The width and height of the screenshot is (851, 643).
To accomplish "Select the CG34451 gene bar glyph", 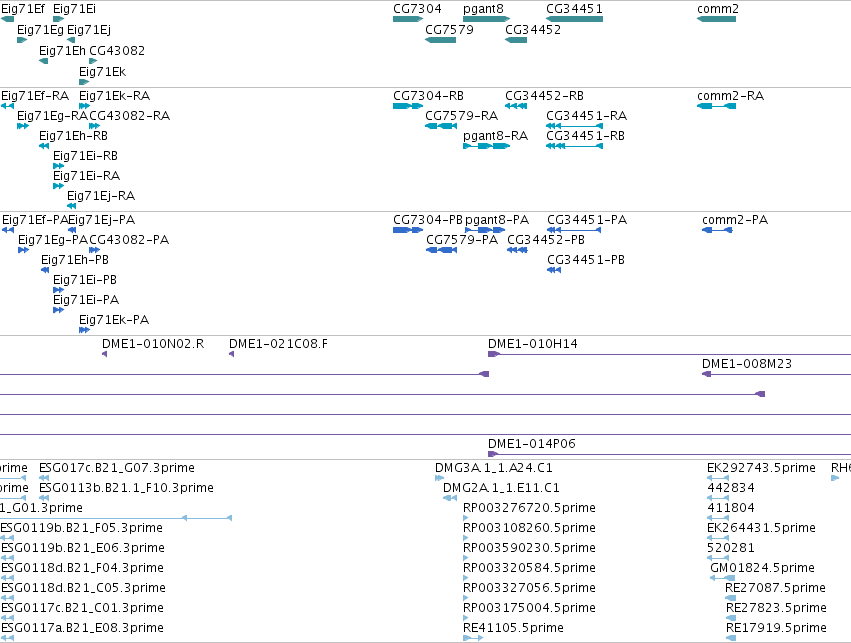I will coord(574,19).
